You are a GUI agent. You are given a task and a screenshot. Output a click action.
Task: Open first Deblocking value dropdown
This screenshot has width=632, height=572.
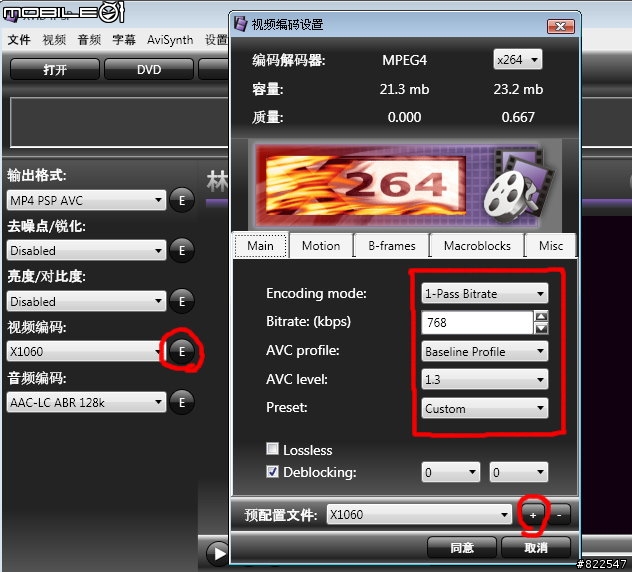pos(451,472)
